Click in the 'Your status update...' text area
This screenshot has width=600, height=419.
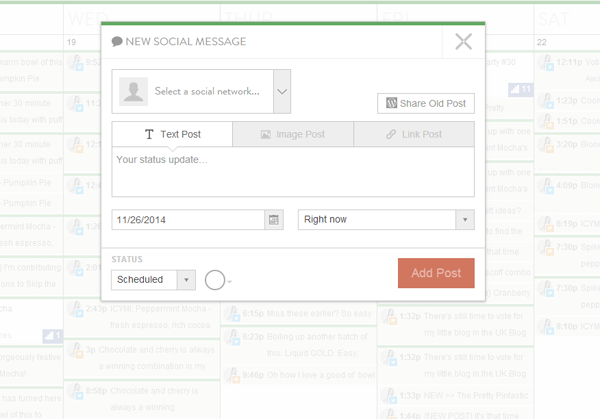[x=293, y=172]
